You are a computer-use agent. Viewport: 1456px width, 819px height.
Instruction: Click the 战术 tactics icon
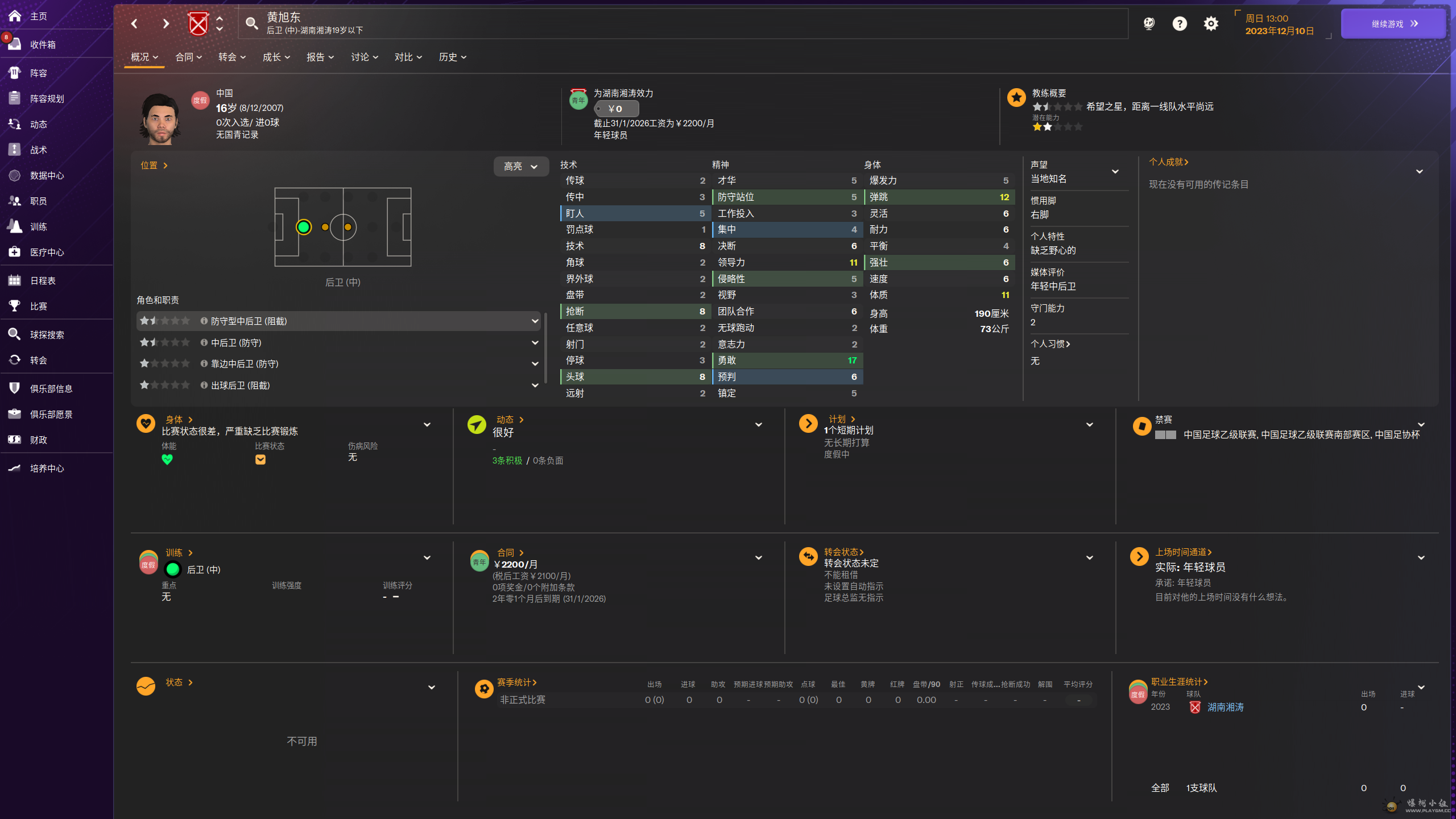pyautogui.click(x=15, y=150)
